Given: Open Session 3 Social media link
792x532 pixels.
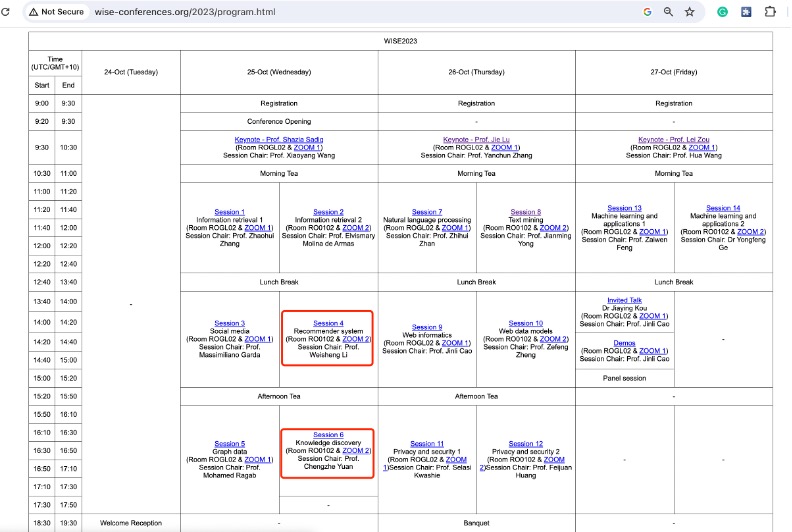Looking at the screenshot, I should 229,323.
